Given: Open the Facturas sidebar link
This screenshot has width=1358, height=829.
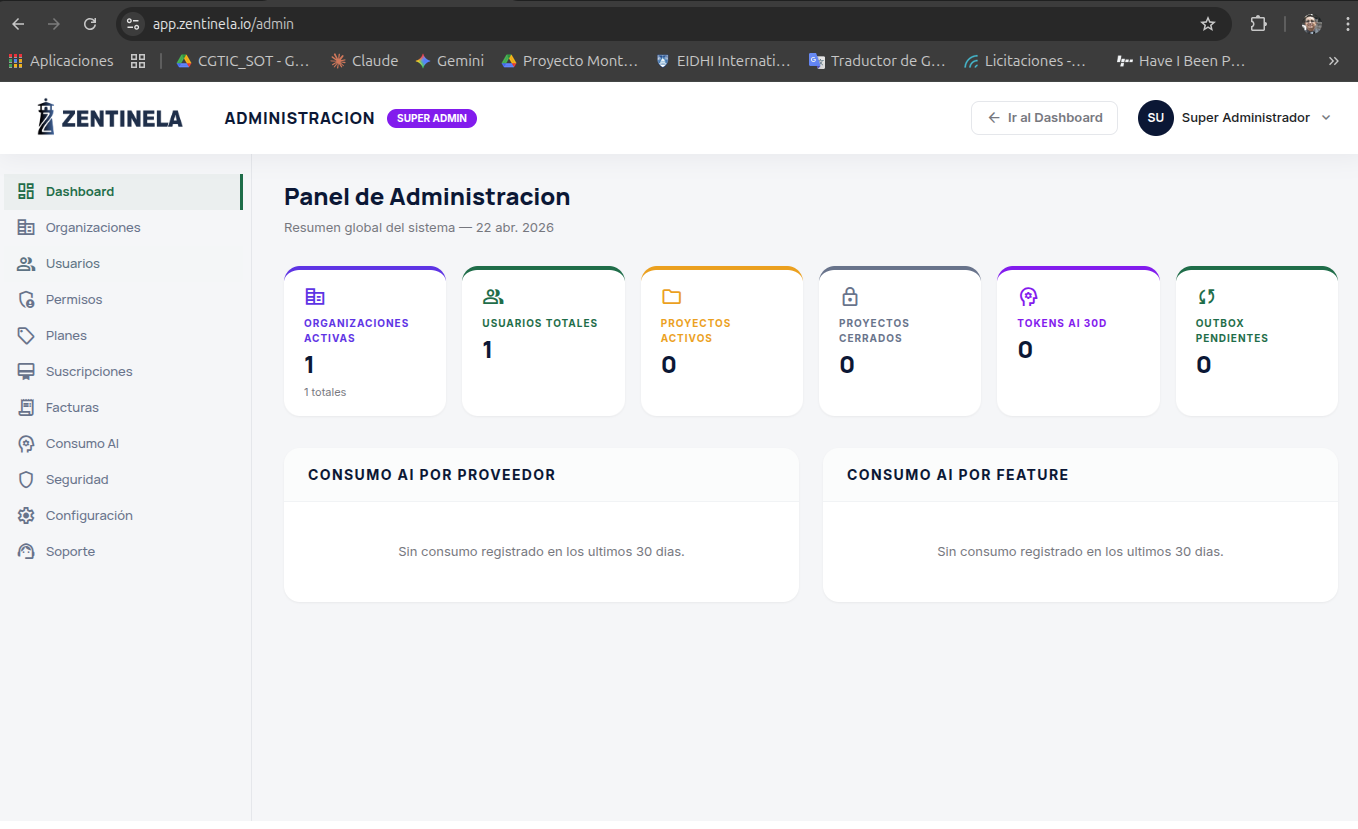Looking at the screenshot, I should coord(125,407).
